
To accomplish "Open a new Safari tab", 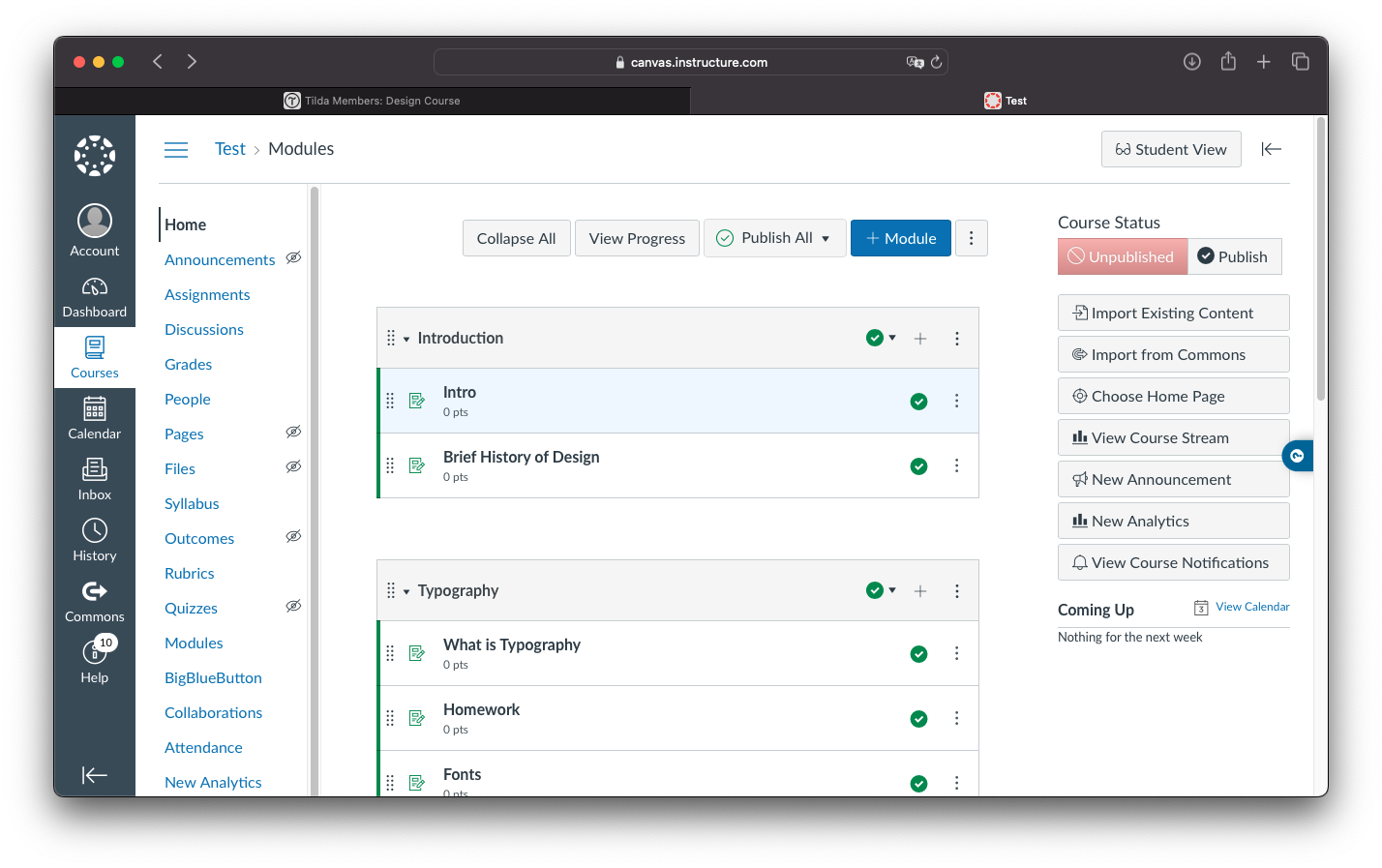I will coord(1264,62).
